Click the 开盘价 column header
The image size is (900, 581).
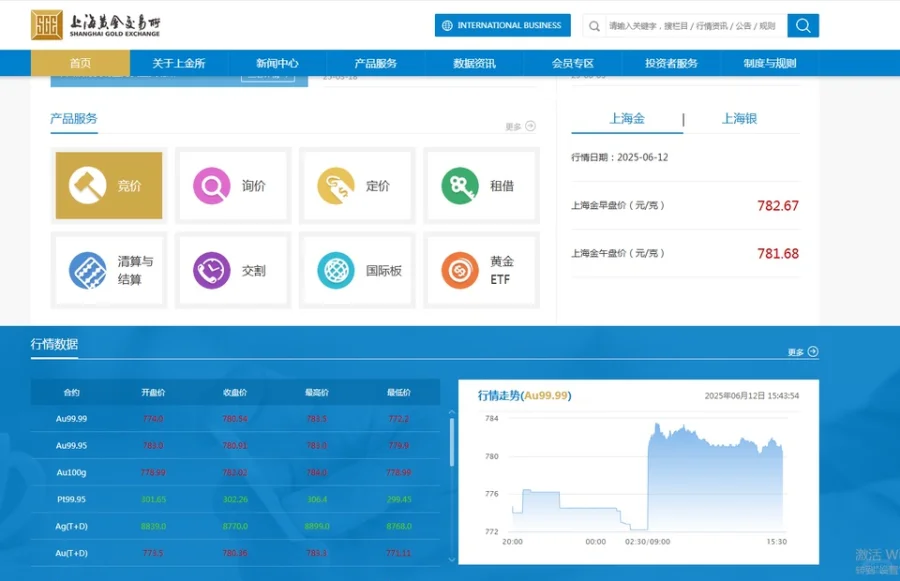click(x=153, y=393)
